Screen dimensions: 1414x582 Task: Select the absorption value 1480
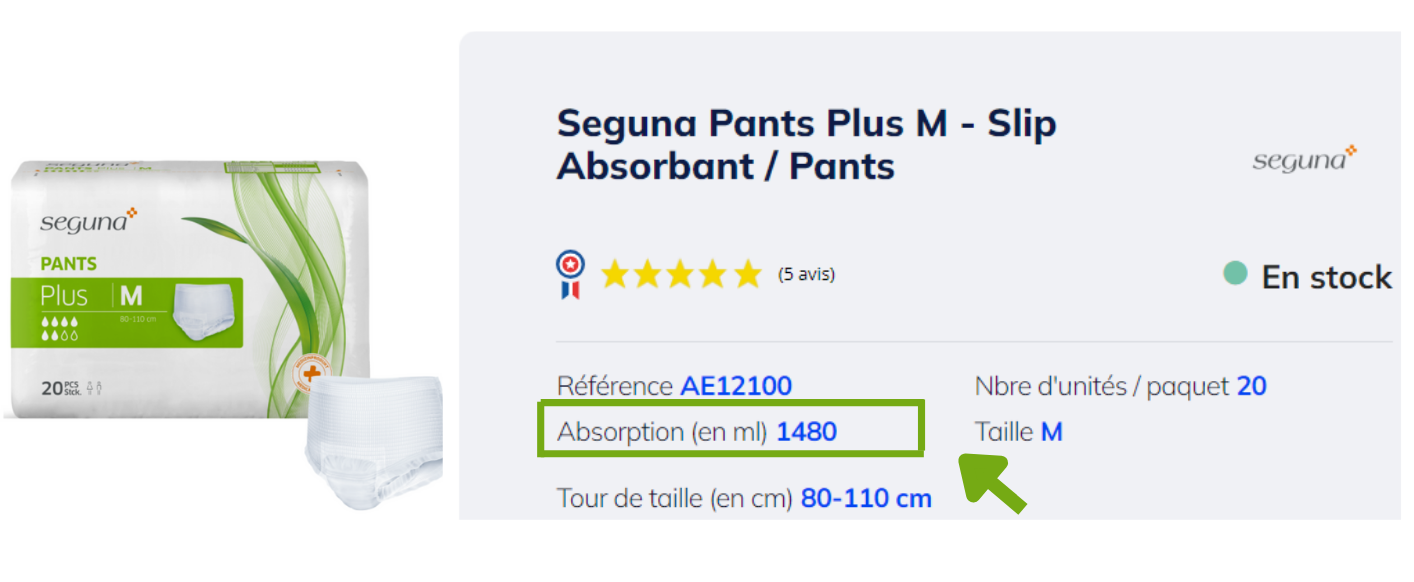click(806, 432)
